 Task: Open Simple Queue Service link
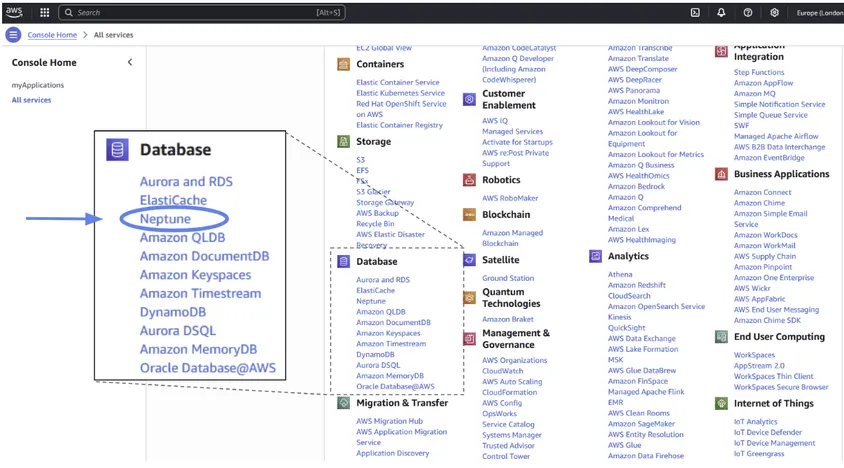click(771, 115)
